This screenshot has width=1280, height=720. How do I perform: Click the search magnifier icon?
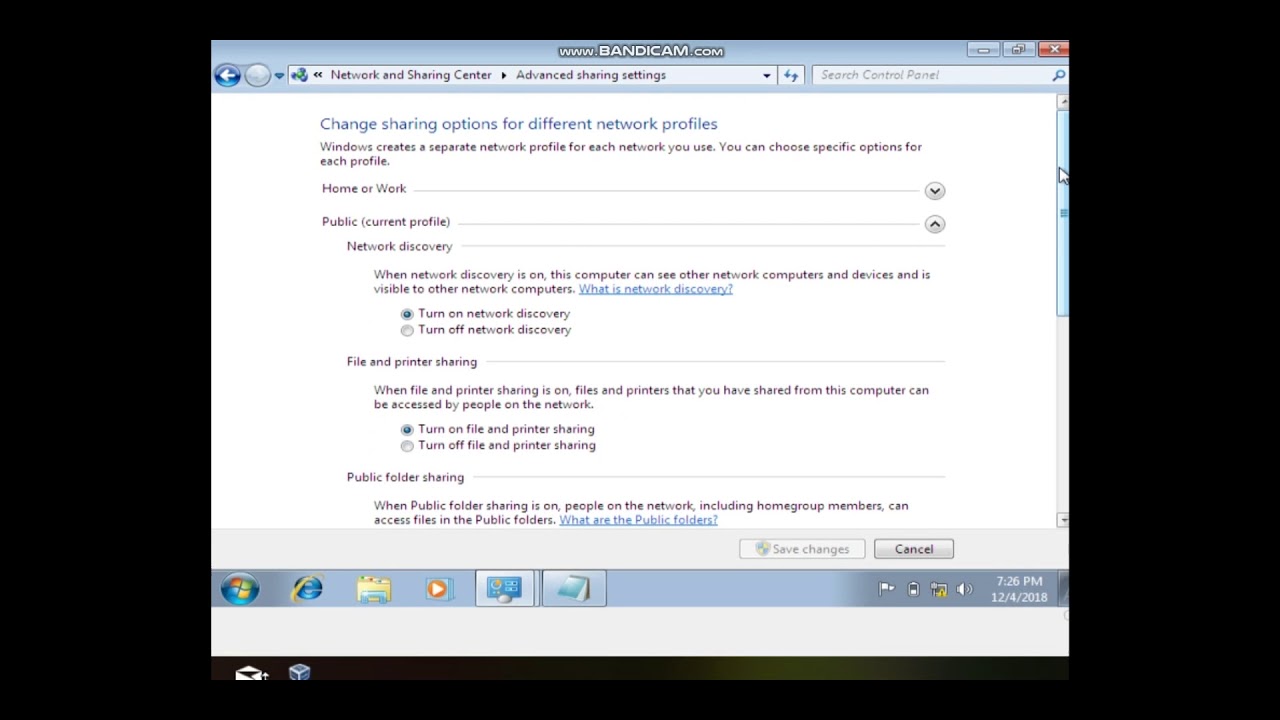pyautogui.click(x=1058, y=75)
